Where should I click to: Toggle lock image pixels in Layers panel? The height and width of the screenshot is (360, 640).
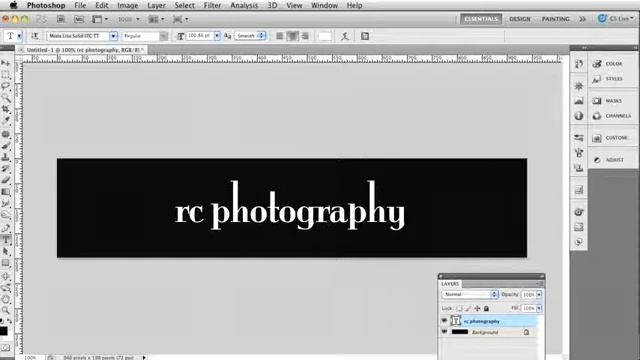pyautogui.click(x=469, y=309)
